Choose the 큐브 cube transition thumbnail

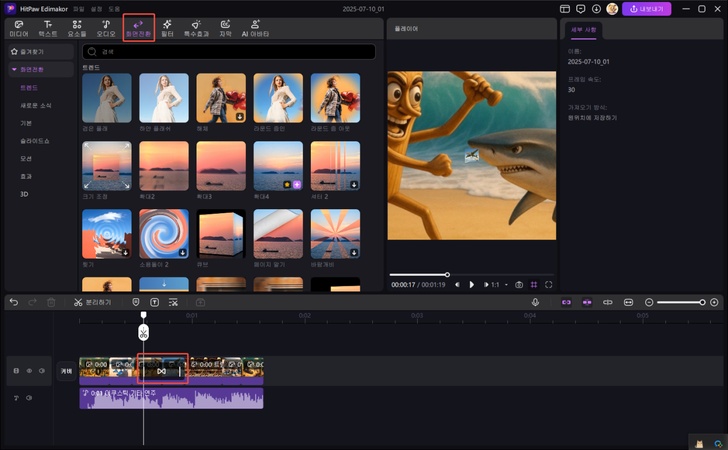(221, 234)
